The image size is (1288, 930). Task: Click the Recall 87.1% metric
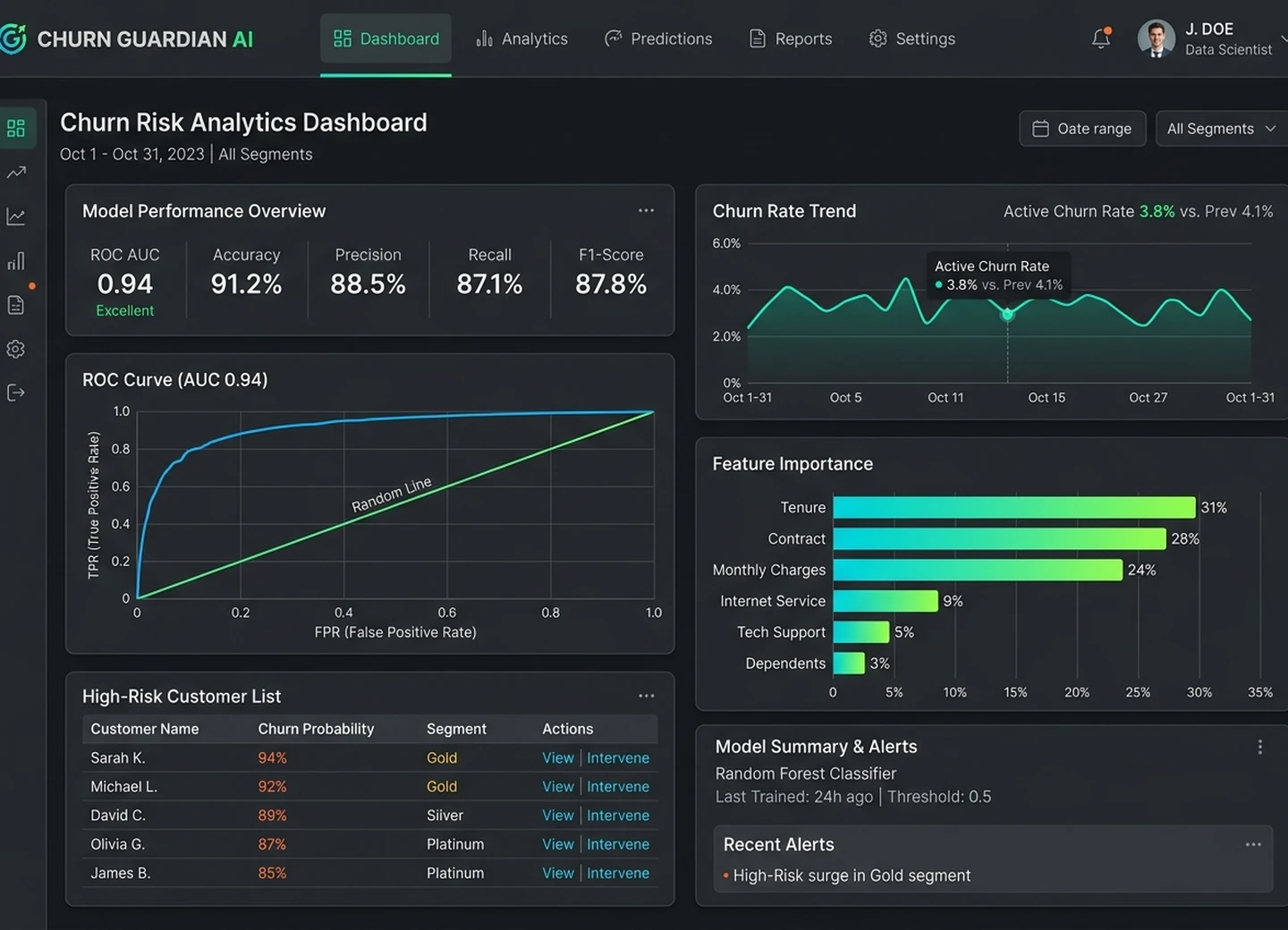(x=489, y=273)
